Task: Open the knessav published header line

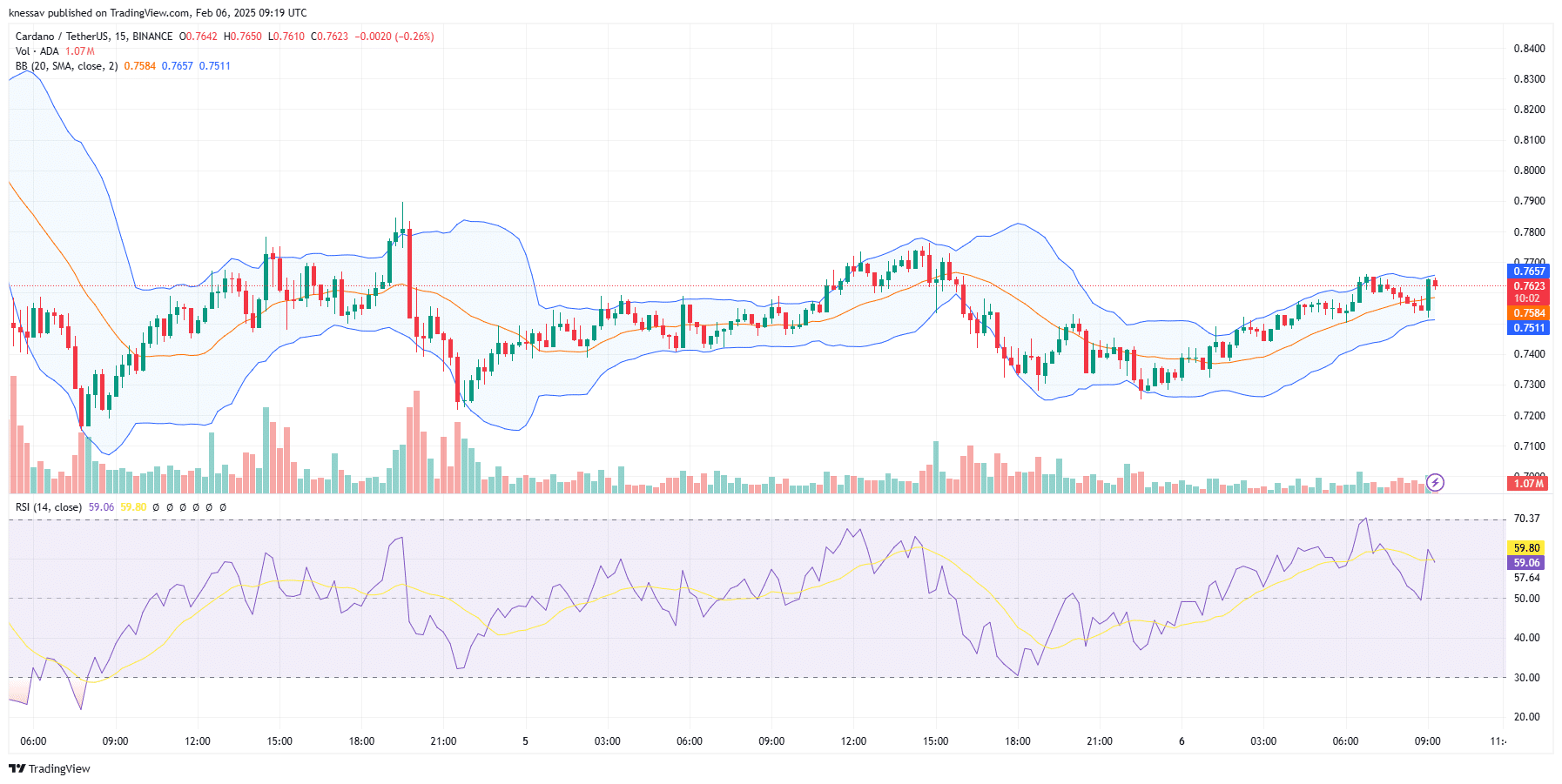Action: point(158,13)
